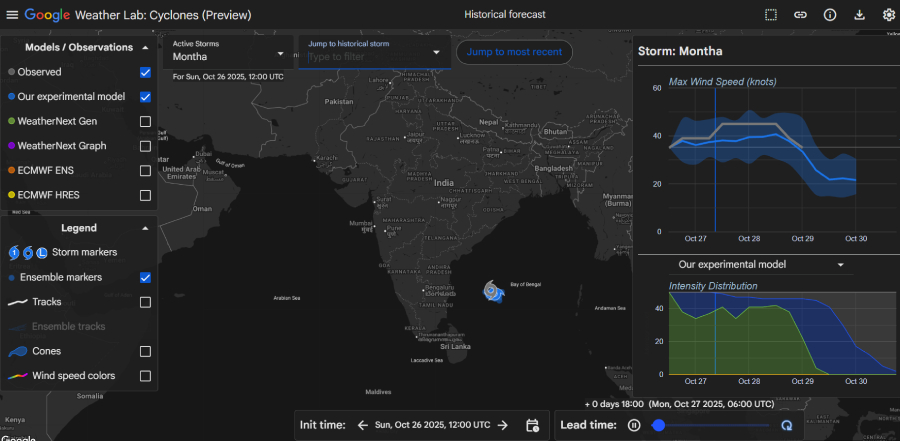
Task: Click the Google logo
Action: (x=47, y=15)
